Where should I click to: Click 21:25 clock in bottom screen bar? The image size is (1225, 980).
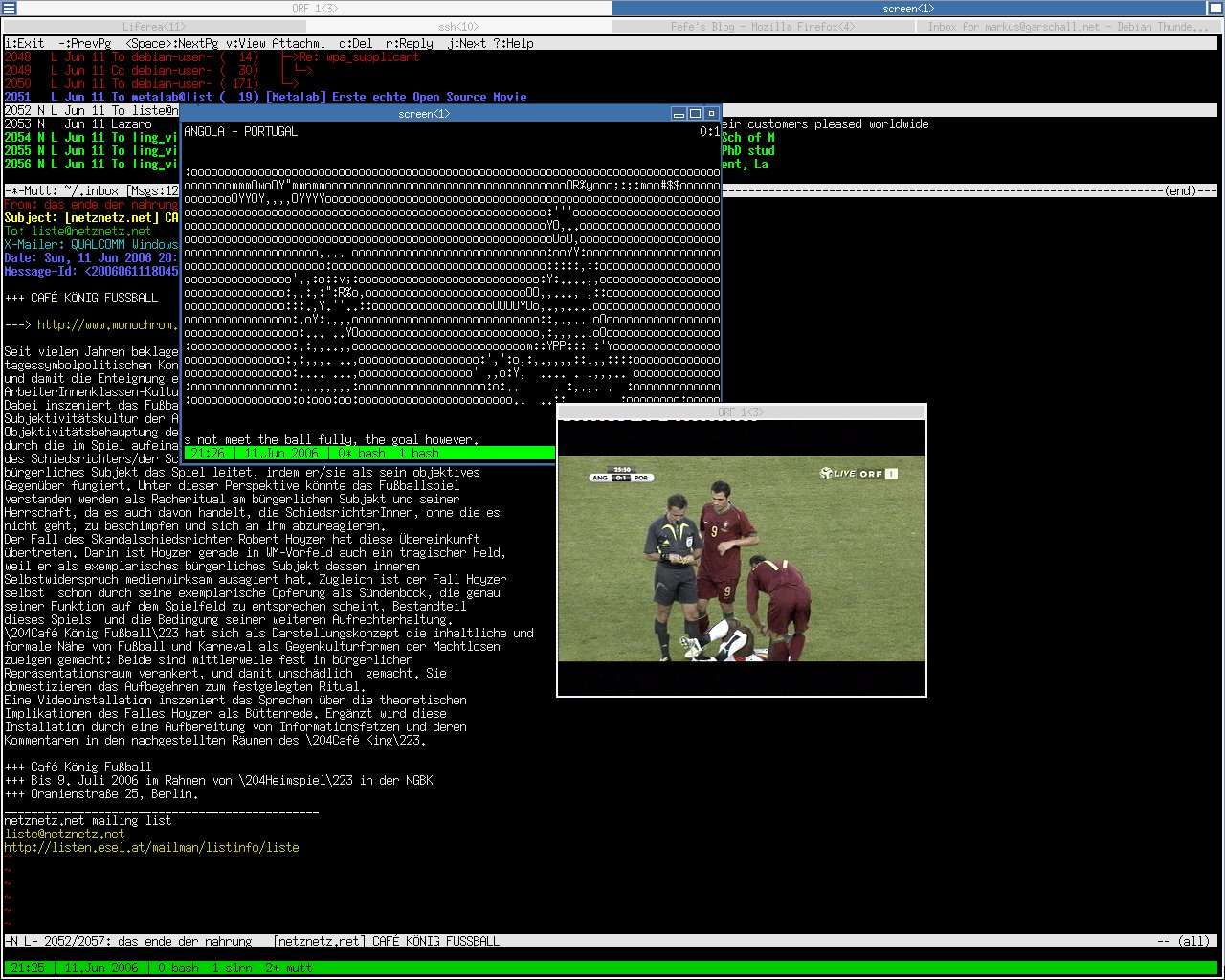[x=28, y=968]
